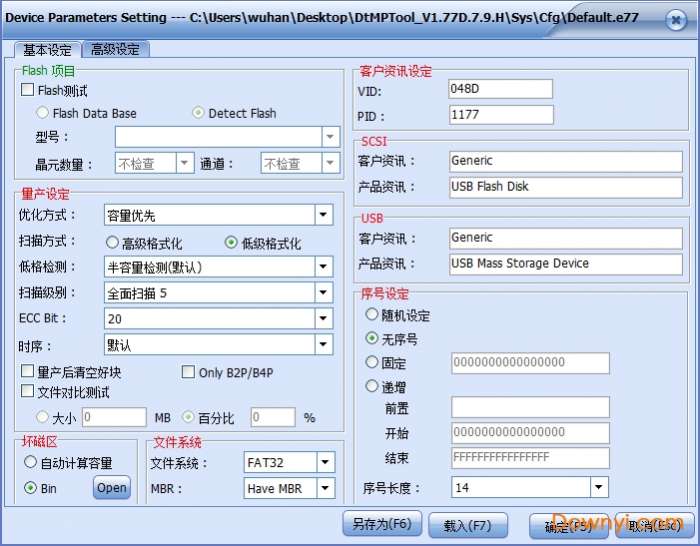The height and width of the screenshot is (546, 700).
Task: Select the 无序号 serial option
Action: 371,338
